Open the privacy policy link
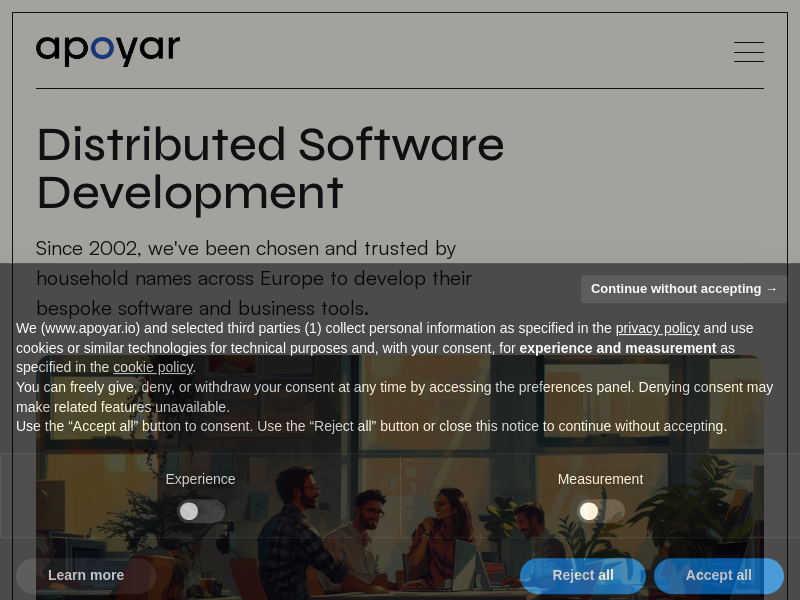 pyautogui.click(x=657, y=328)
